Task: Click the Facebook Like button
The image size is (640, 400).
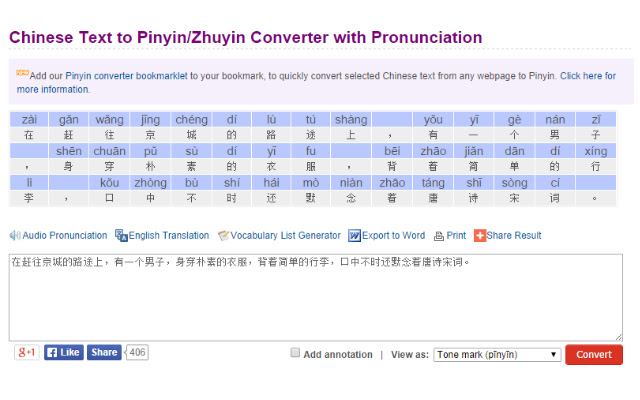Action: [64, 352]
